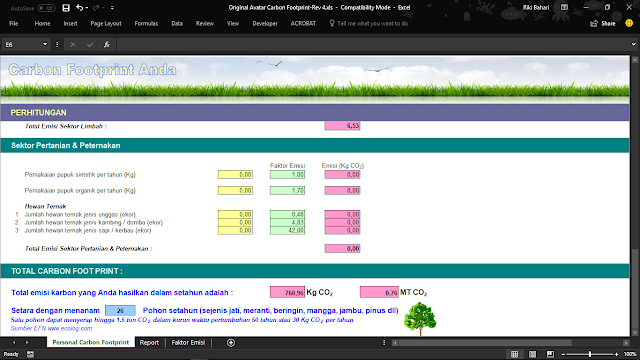Open the Formulas tab
This screenshot has width=640, height=360.
[146, 24]
